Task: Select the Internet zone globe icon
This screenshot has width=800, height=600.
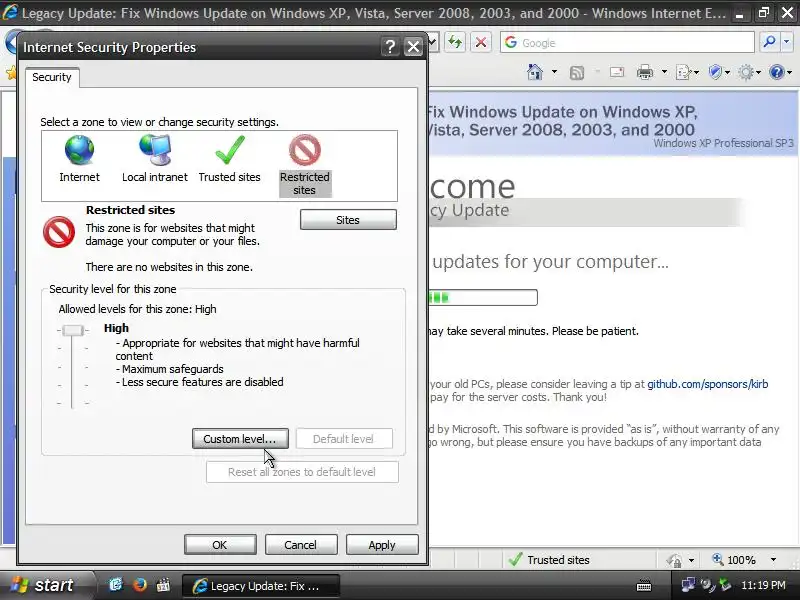Action: [79, 150]
